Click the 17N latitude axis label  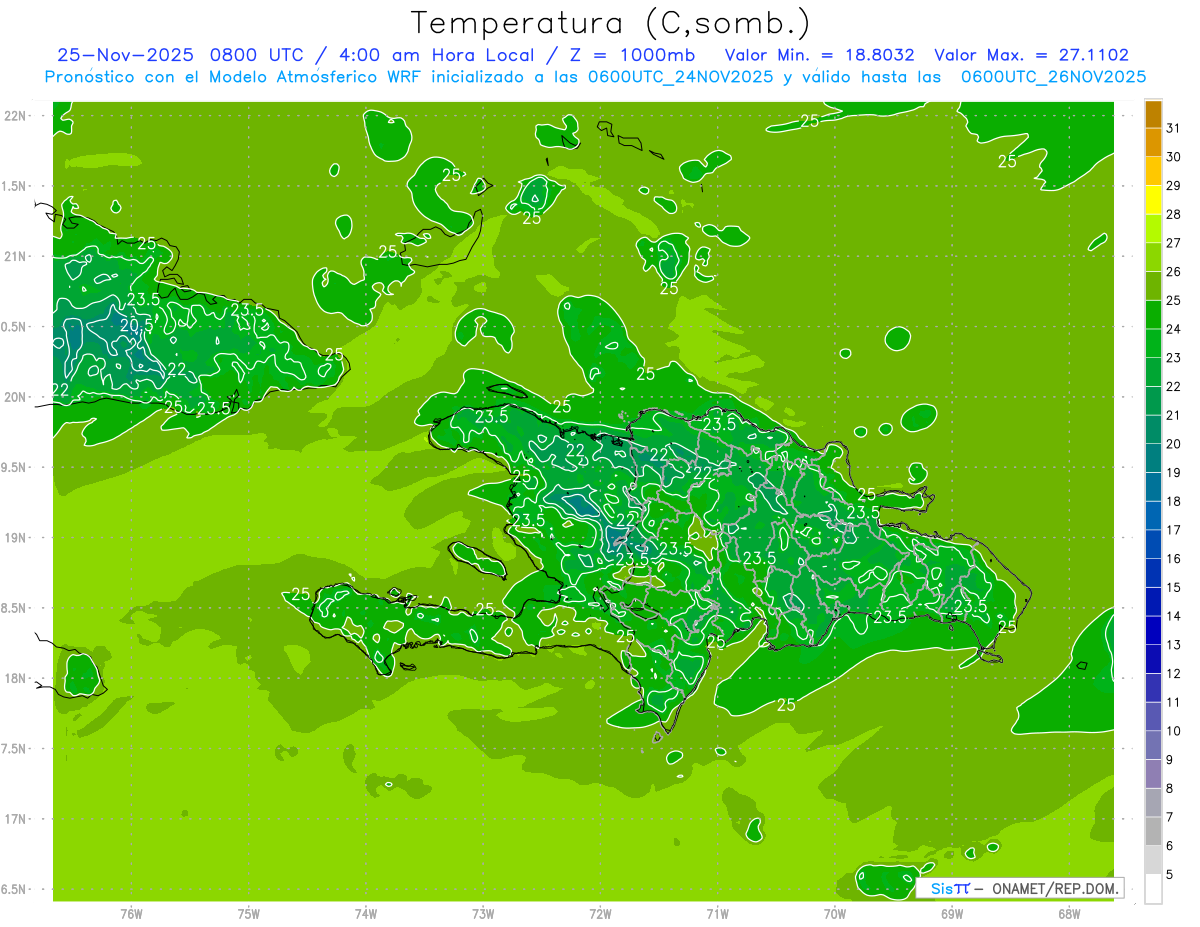click(16, 819)
